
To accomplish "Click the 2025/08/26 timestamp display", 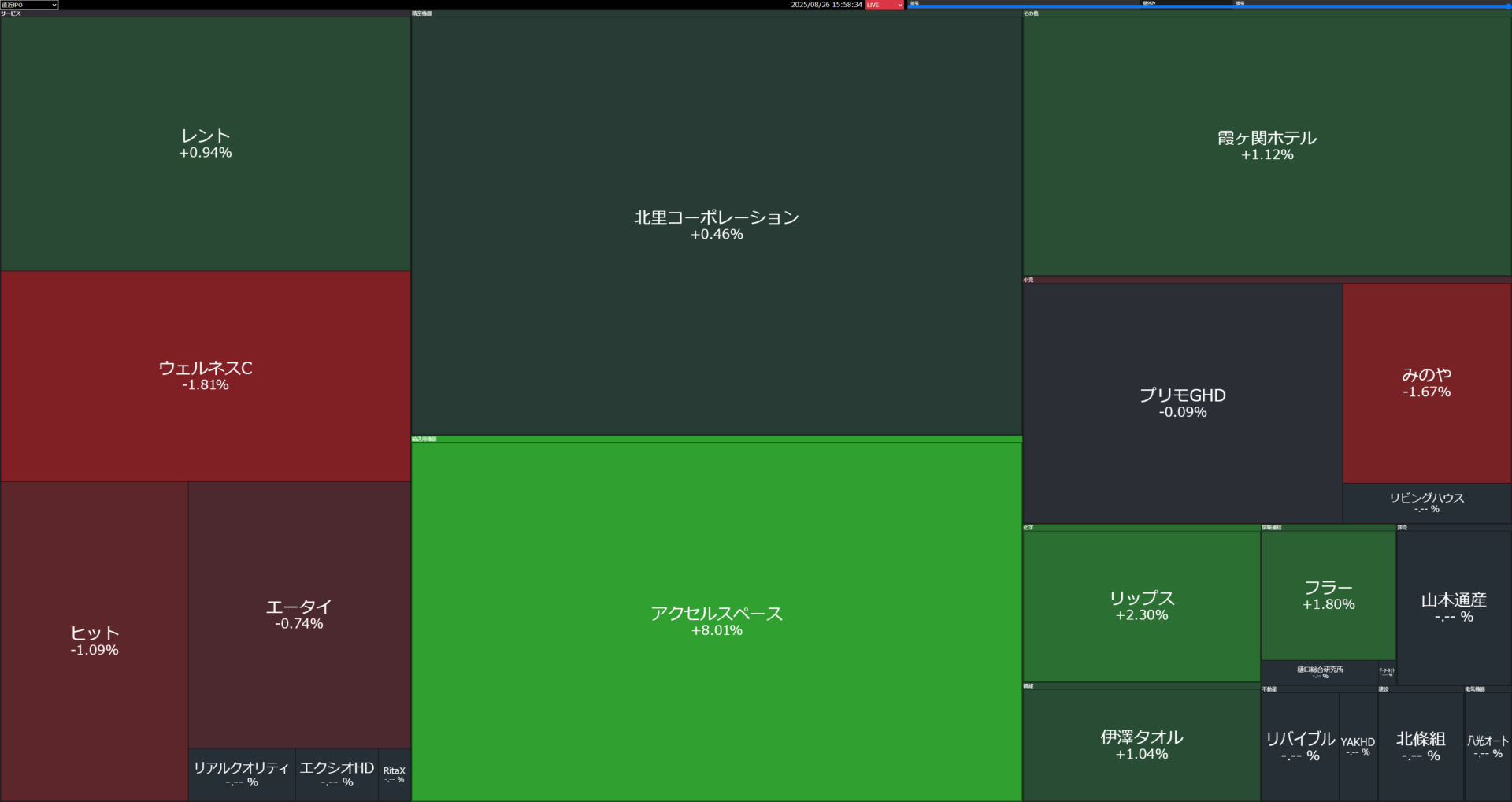I will click(x=826, y=5).
